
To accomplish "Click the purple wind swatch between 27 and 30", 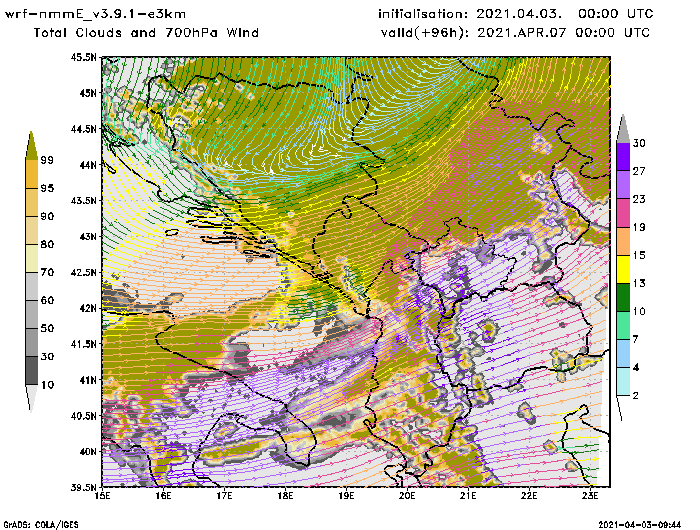I will click(623, 156).
